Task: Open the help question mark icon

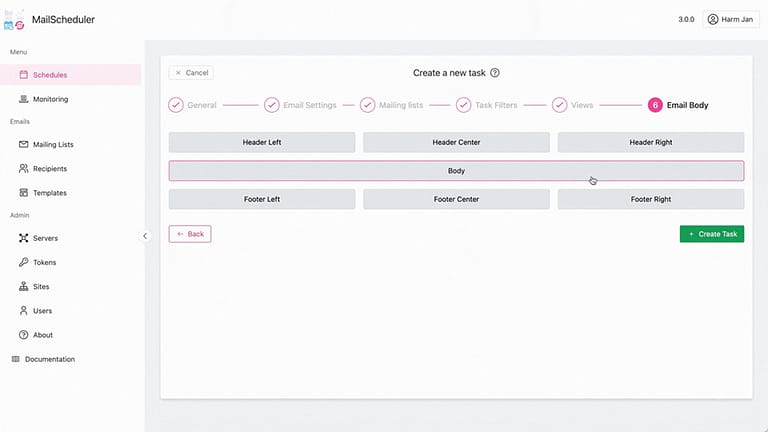Action: [x=495, y=73]
